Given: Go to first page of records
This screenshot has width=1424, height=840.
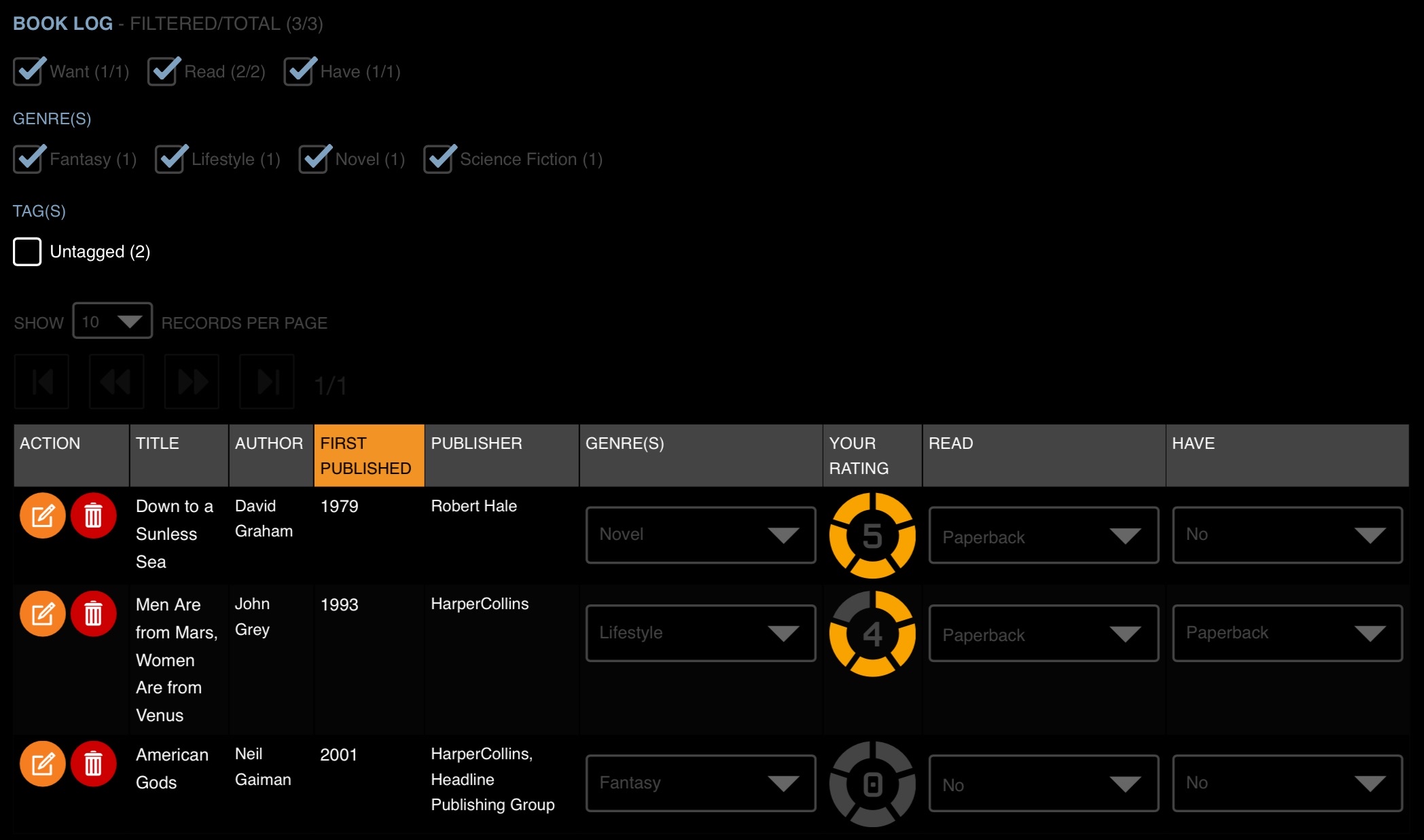Looking at the screenshot, I should [x=41, y=382].
